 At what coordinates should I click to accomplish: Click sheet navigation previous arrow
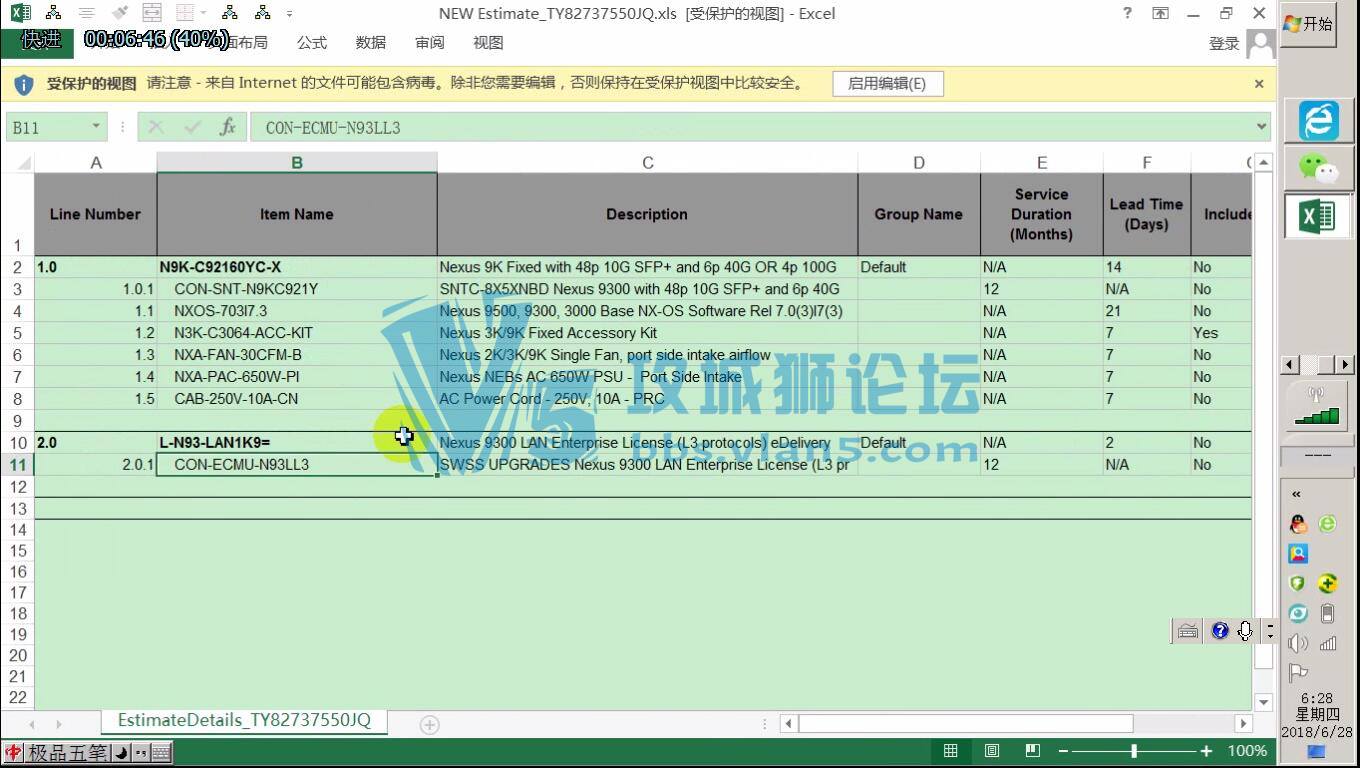[x=32, y=724]
